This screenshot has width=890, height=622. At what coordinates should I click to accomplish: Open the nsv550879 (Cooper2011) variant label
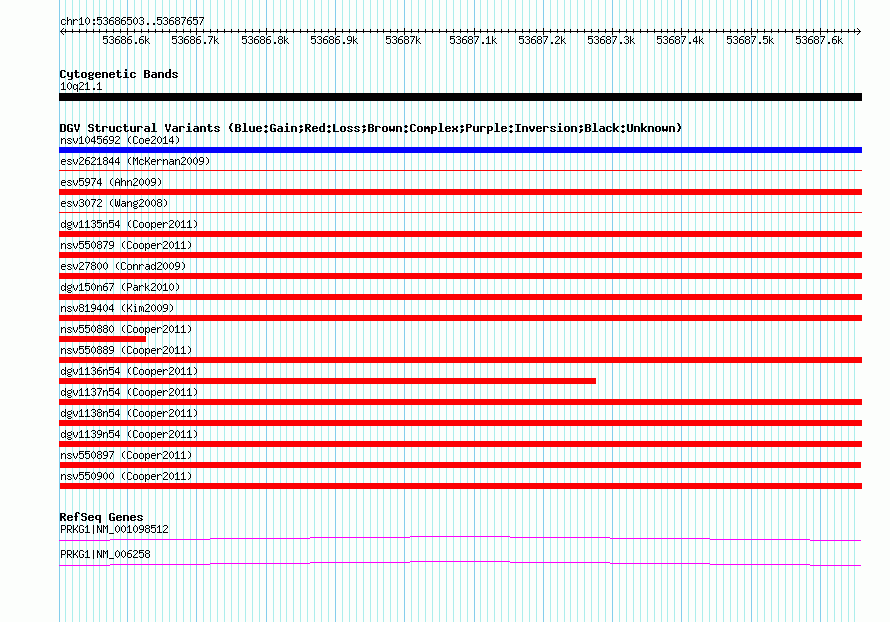coord(126,245)
